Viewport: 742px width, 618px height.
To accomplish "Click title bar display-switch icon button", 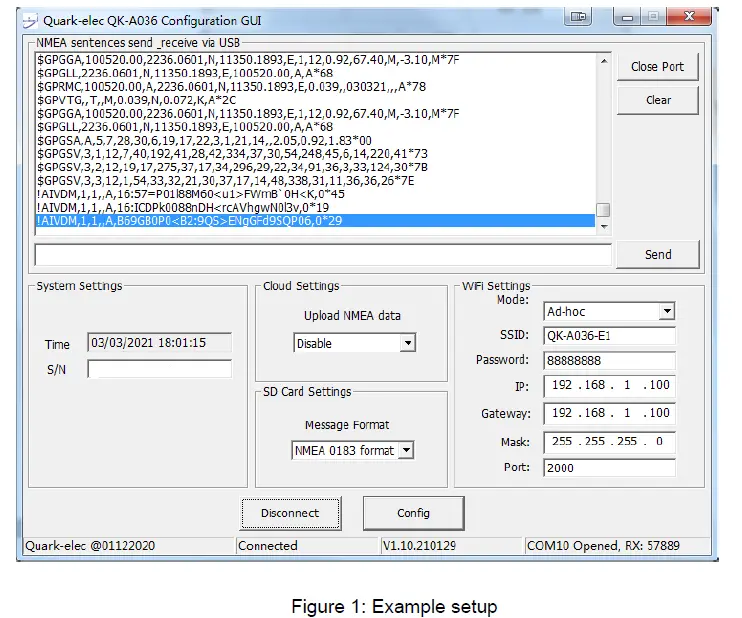I will click(x=578, y=17).
